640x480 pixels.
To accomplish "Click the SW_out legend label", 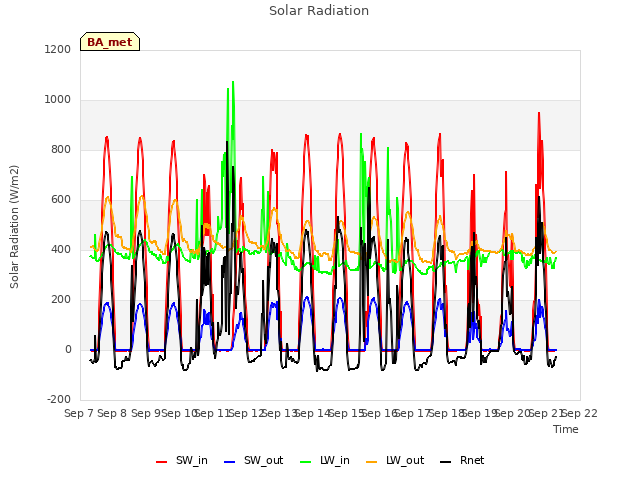I will point(263,460).
